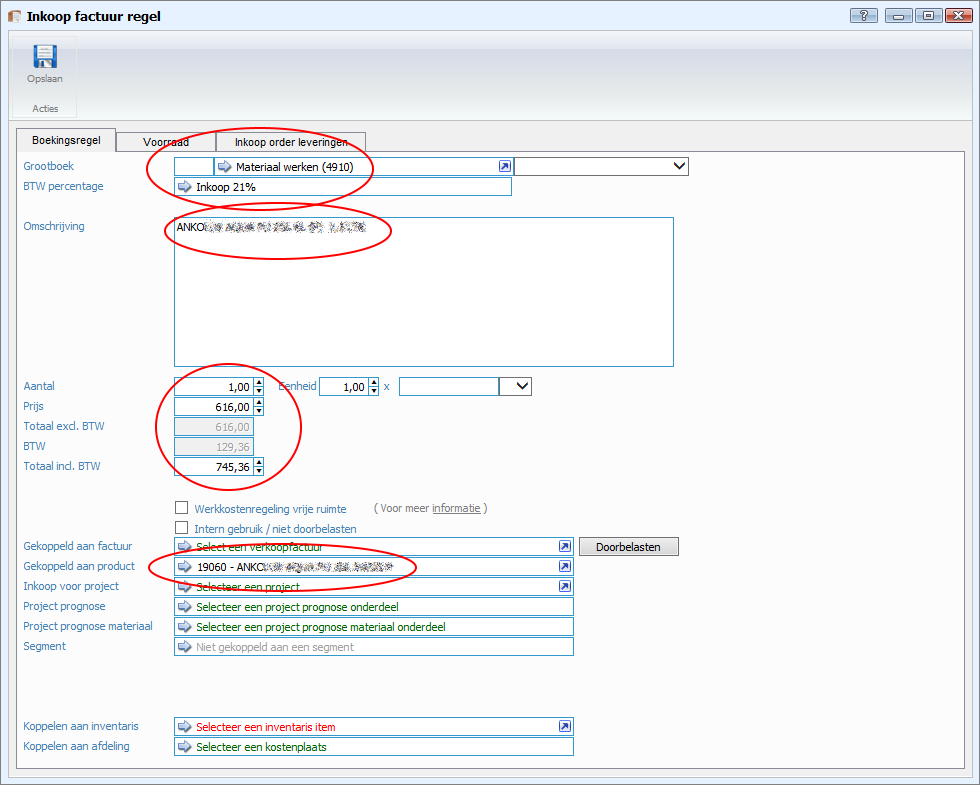Follow the informatie link
This screenshot has height=785, width=980.
pyautogui.click(x=456, y=508)
